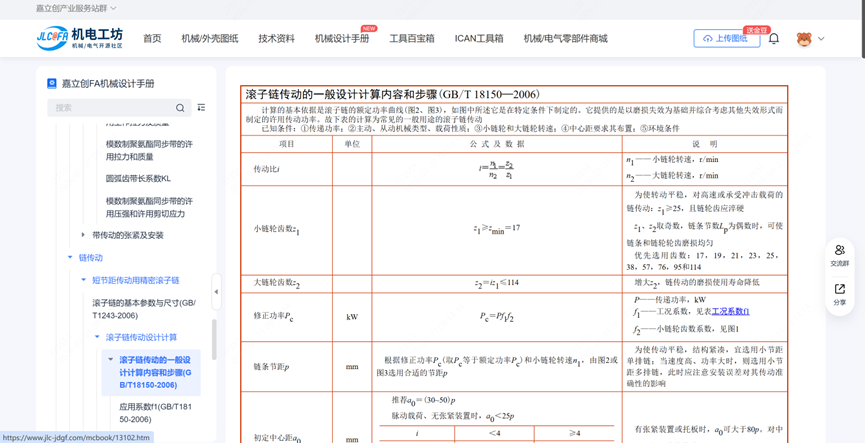Open the 嘉立创产业服务站群 dropdown
The width and height of the screenshot is (865, 443).
[76, 8]
